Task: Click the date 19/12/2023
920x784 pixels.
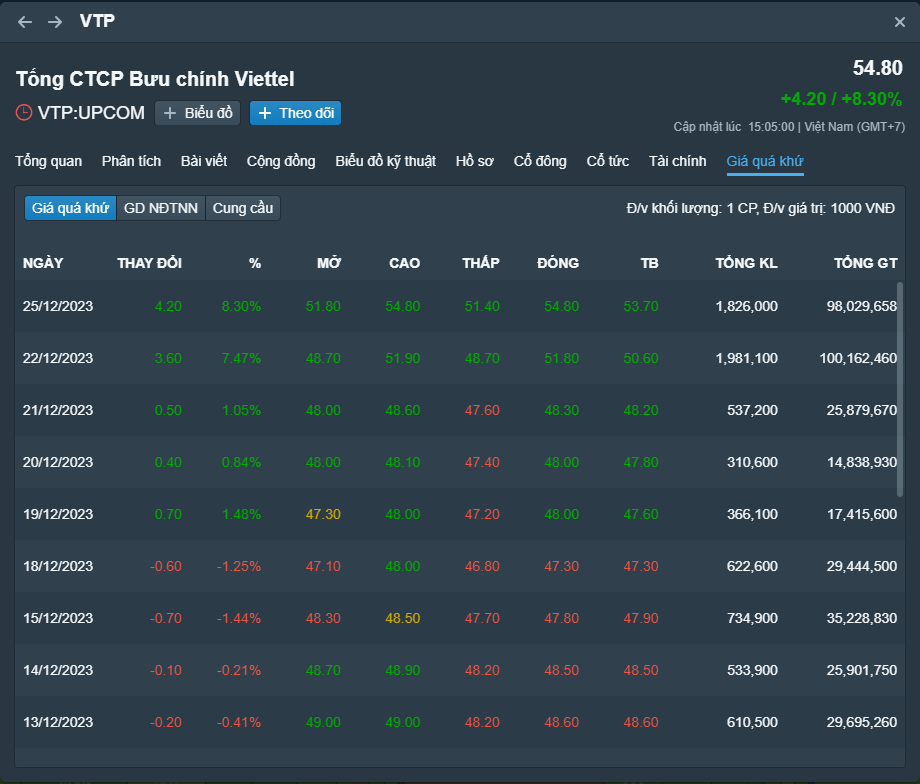Action: [58, 514]
